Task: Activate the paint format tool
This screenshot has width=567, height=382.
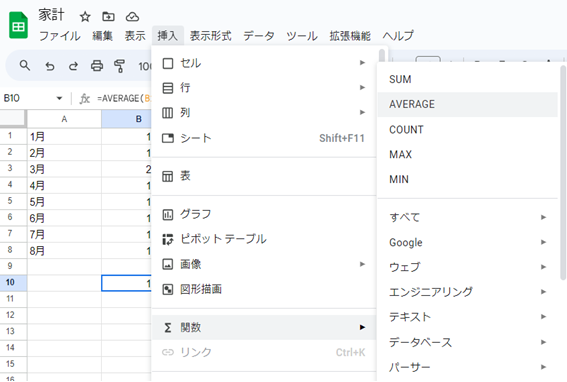Action: pos(119,66)
